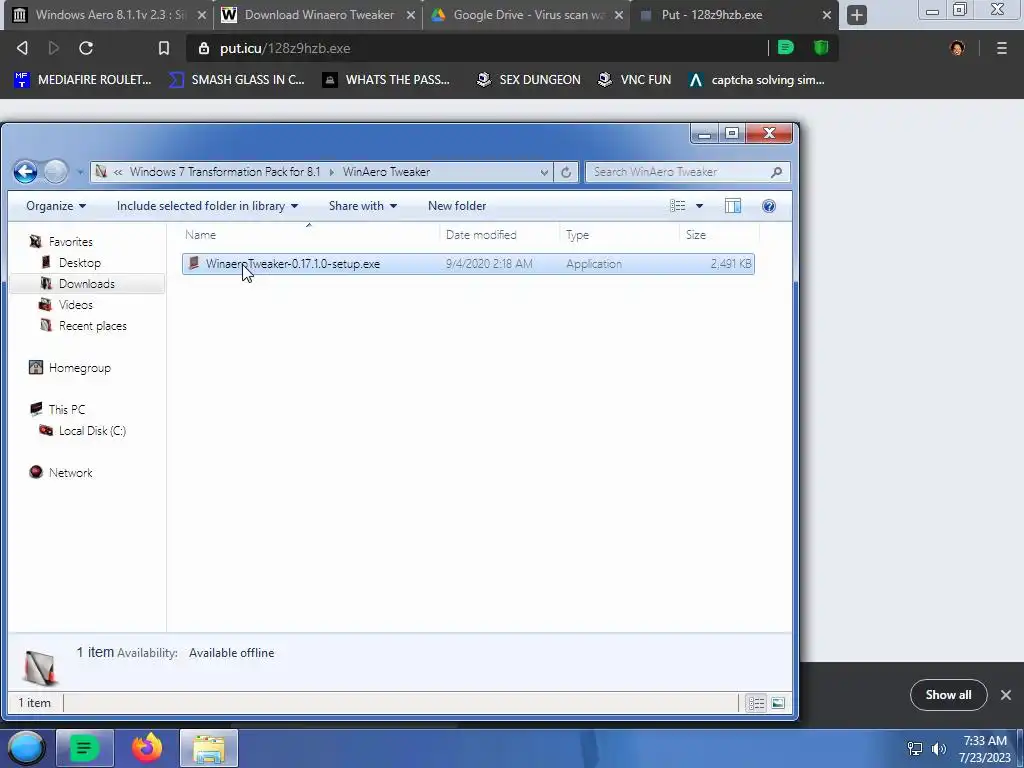The width and height of the screenshot is (1024, 768).
Task: Open Firefox from the taskbar
Action: pyautogui.click(x=147, y=748)
